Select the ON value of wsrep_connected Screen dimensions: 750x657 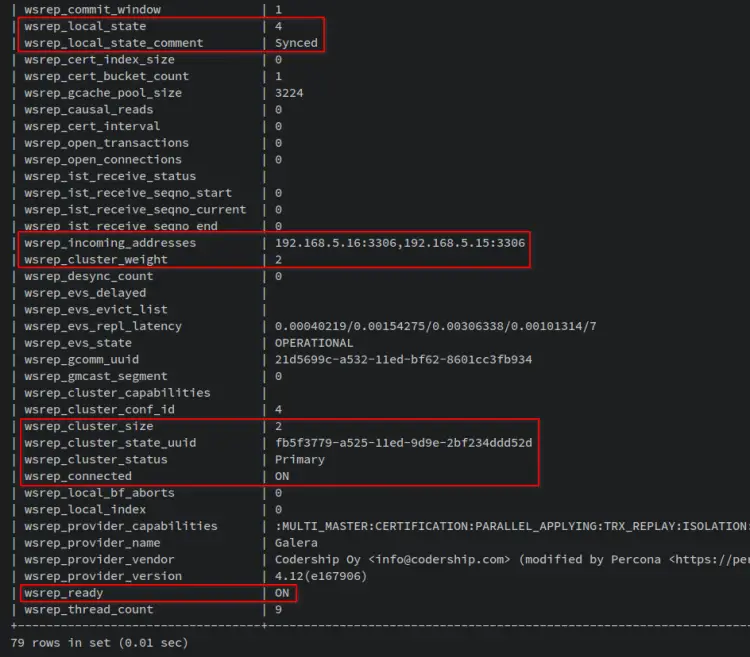[x=282, y=476]
